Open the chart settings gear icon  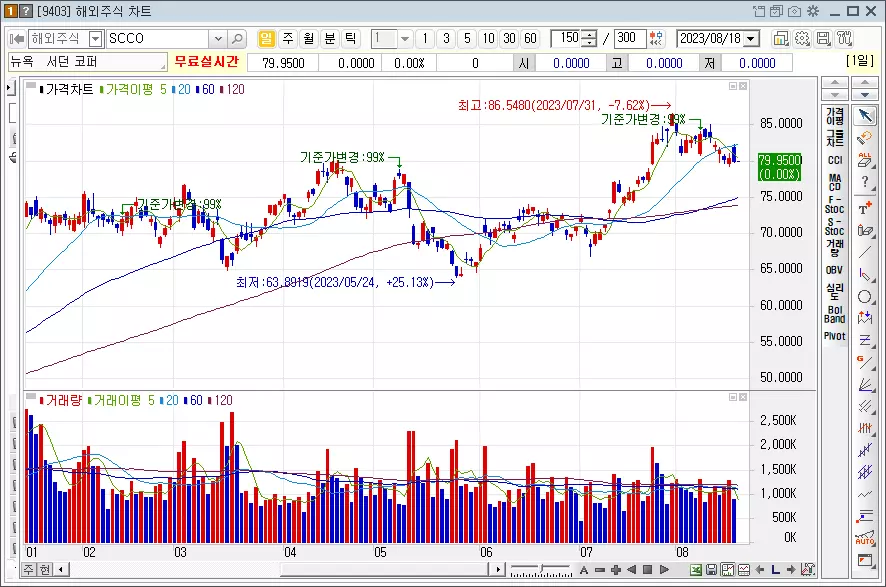(x=803, y=37)
